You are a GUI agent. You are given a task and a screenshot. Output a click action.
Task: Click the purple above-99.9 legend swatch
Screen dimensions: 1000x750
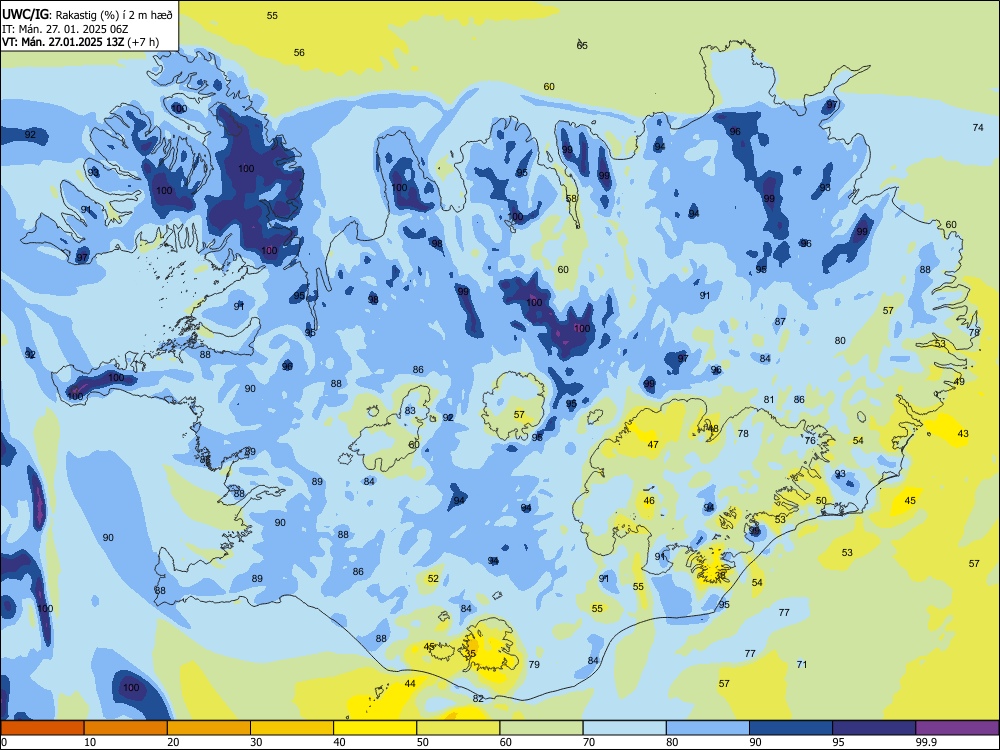pyautogui.click(x=957, y=728)
